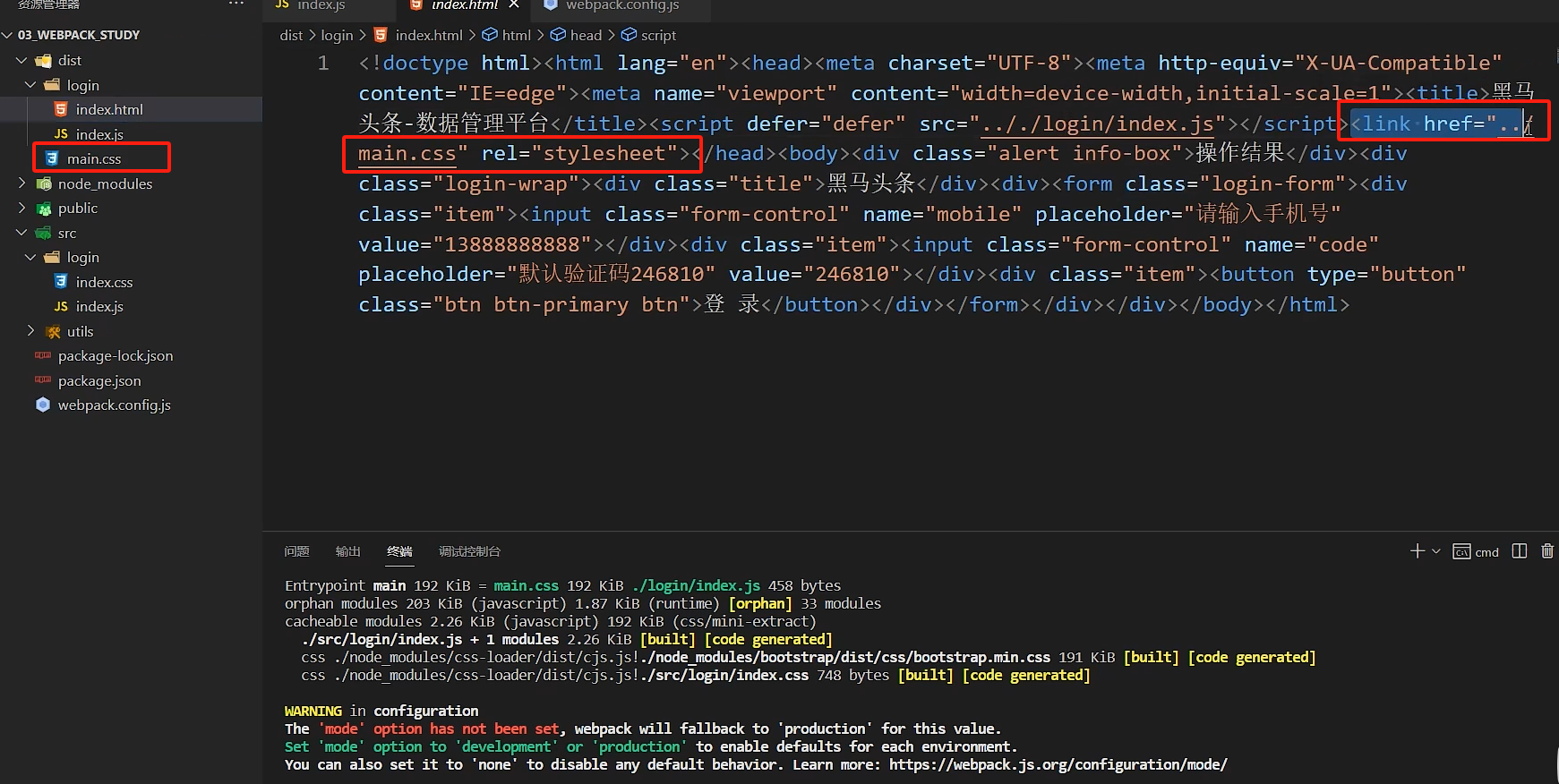Click the src folder icon
This screenshot has width=1559, height=784.
(43, 233)
